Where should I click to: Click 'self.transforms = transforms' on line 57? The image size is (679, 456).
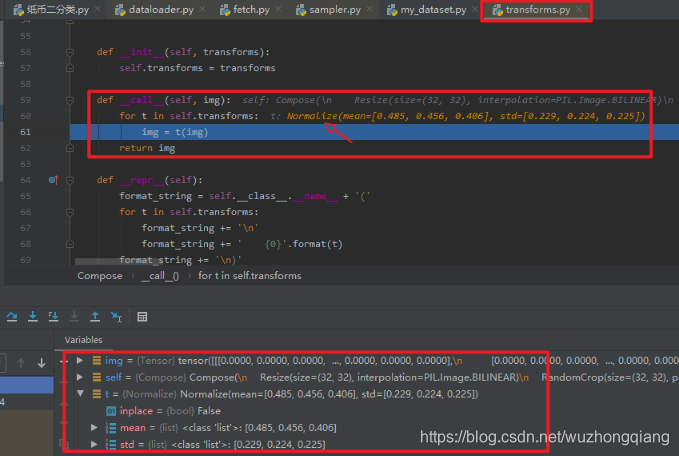pyautogui.click(x=197, y=68)
